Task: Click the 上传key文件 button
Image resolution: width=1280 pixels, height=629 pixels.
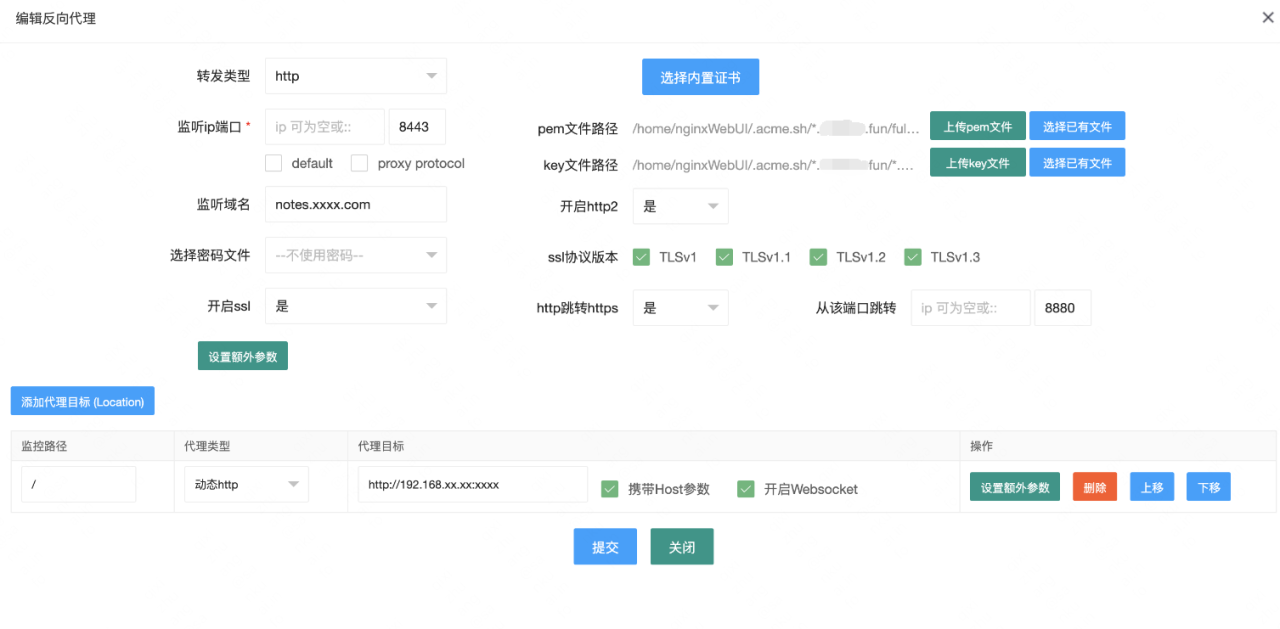Action: [977, 163]
